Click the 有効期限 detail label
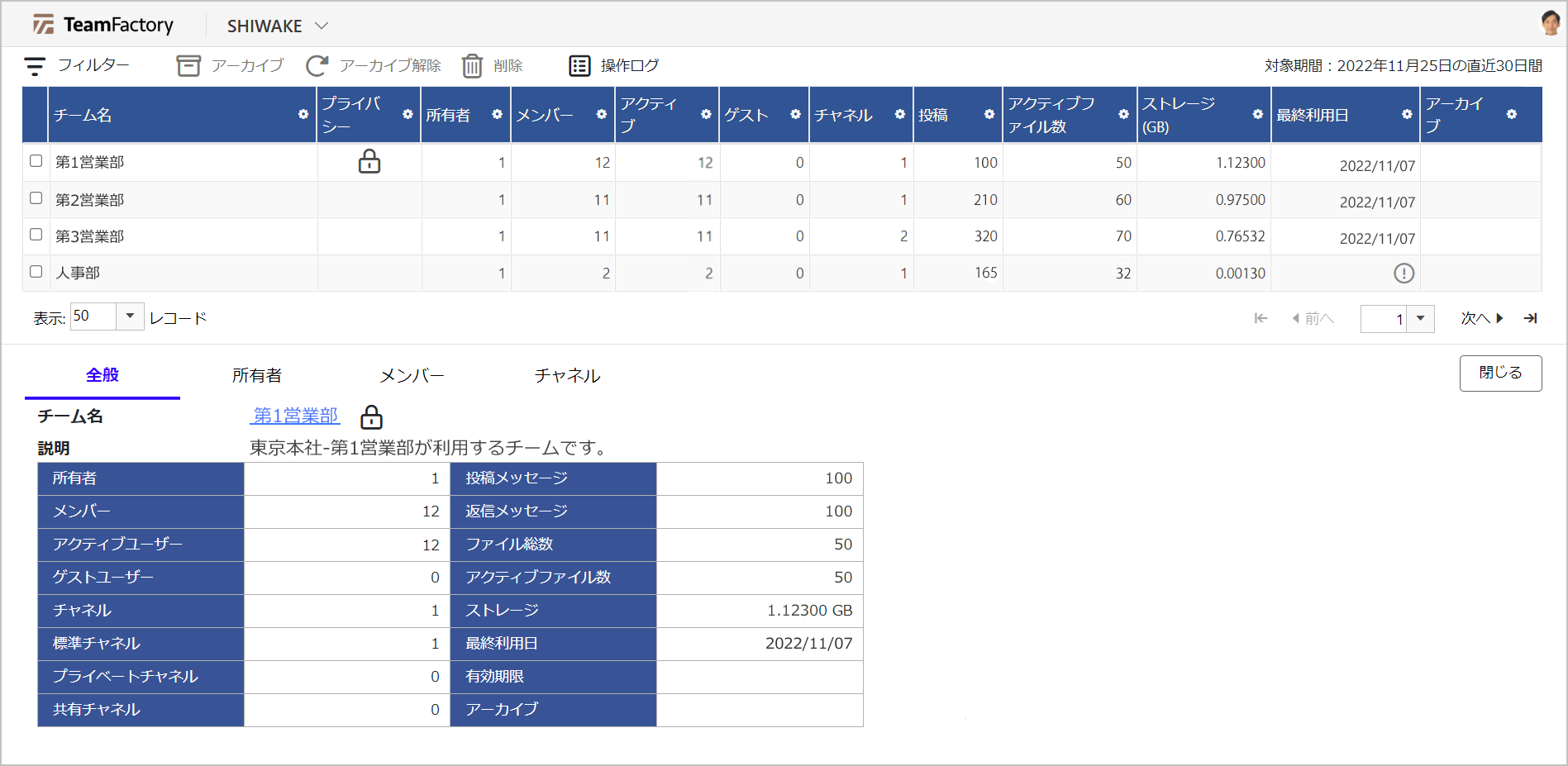Screen dimensions: 1568x766 (494, 677)
